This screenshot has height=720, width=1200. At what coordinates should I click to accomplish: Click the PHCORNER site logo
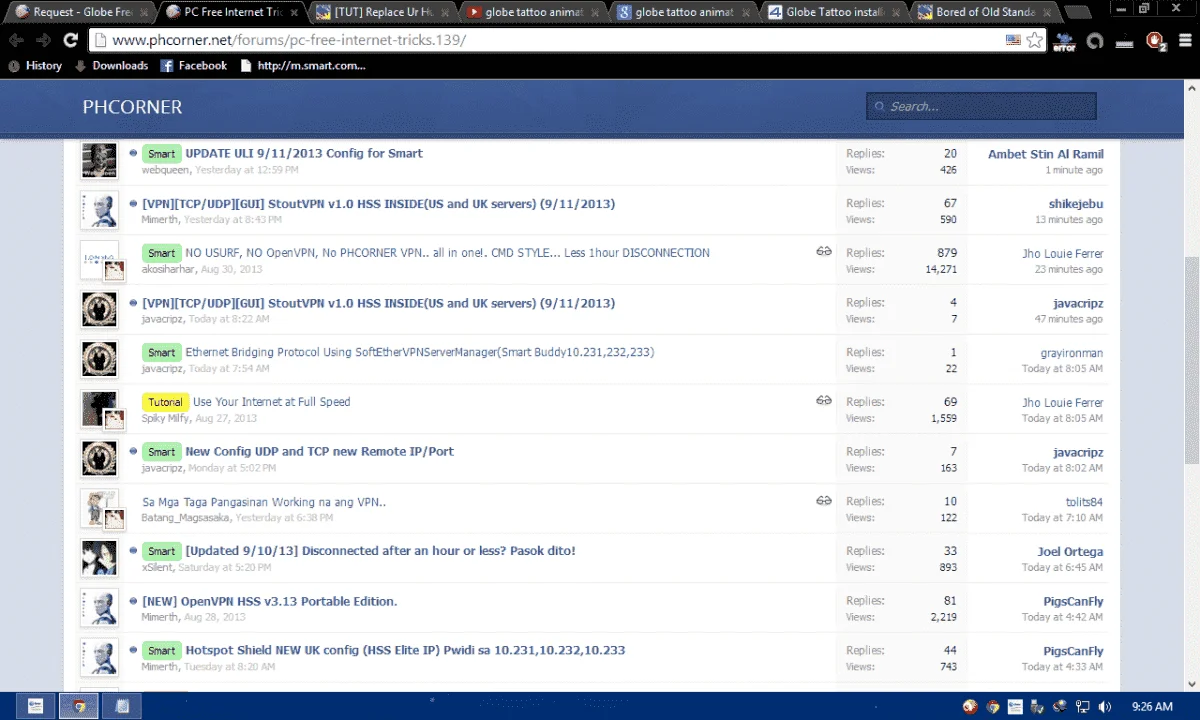click(x=132, y=107)
